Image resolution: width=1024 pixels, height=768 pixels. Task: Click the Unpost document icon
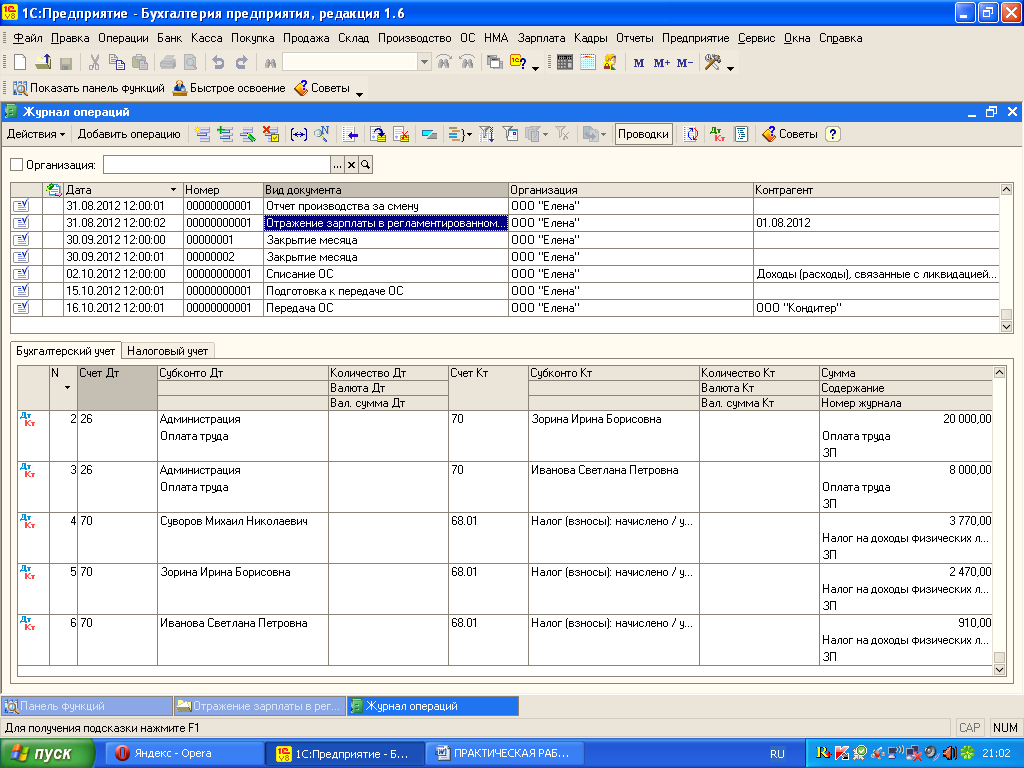(401, 135)
